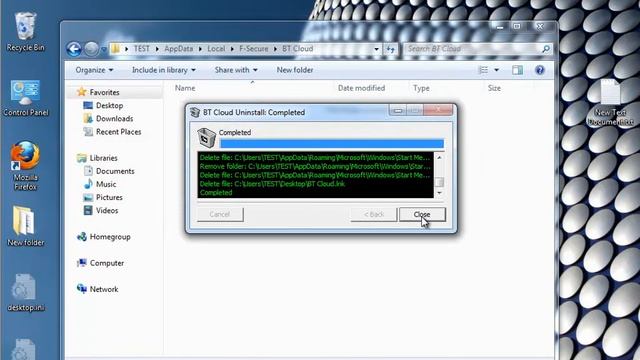Select the Pictures library
640x360 pixels.
pos(109,197)
